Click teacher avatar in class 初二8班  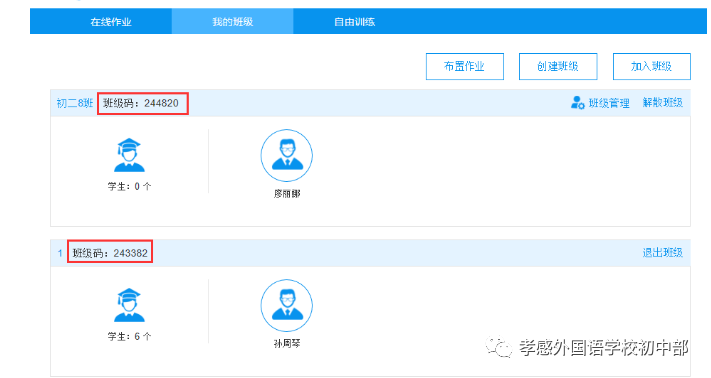(287, 155)
